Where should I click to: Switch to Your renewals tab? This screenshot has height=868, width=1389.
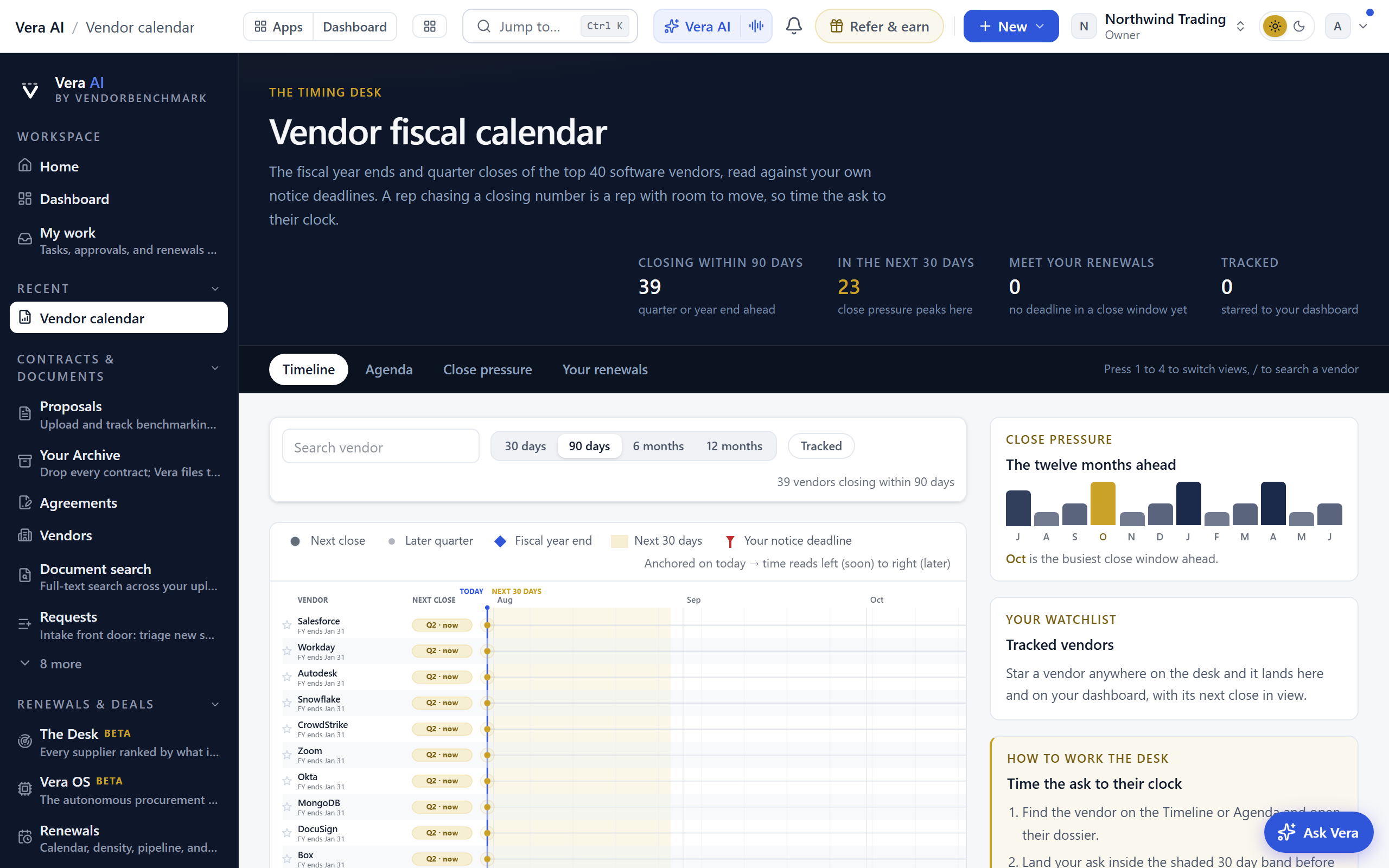(x=605, y=369)
